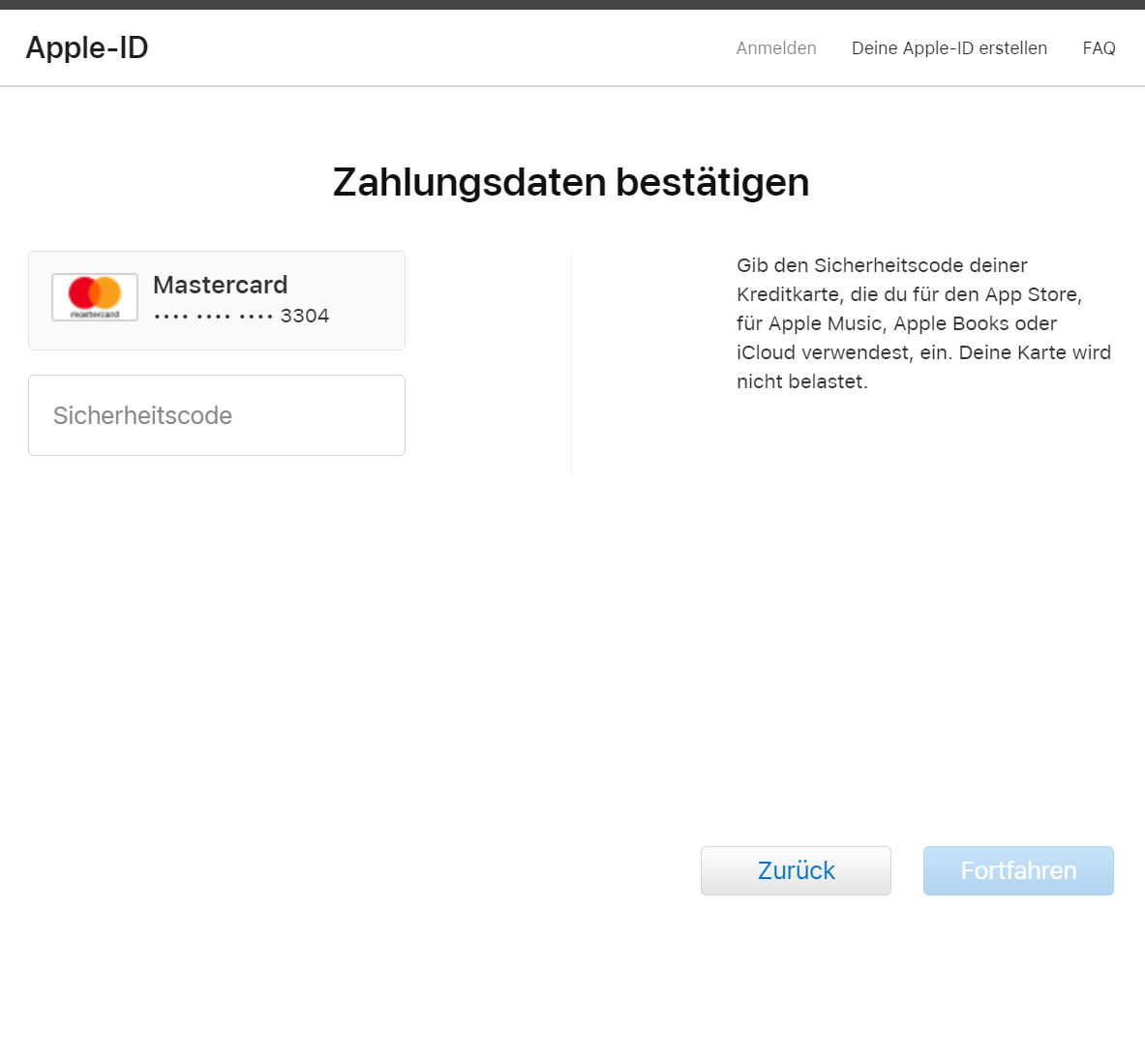
Task: Click the masked card number ending 3304
Action: (x=242, y=317)
